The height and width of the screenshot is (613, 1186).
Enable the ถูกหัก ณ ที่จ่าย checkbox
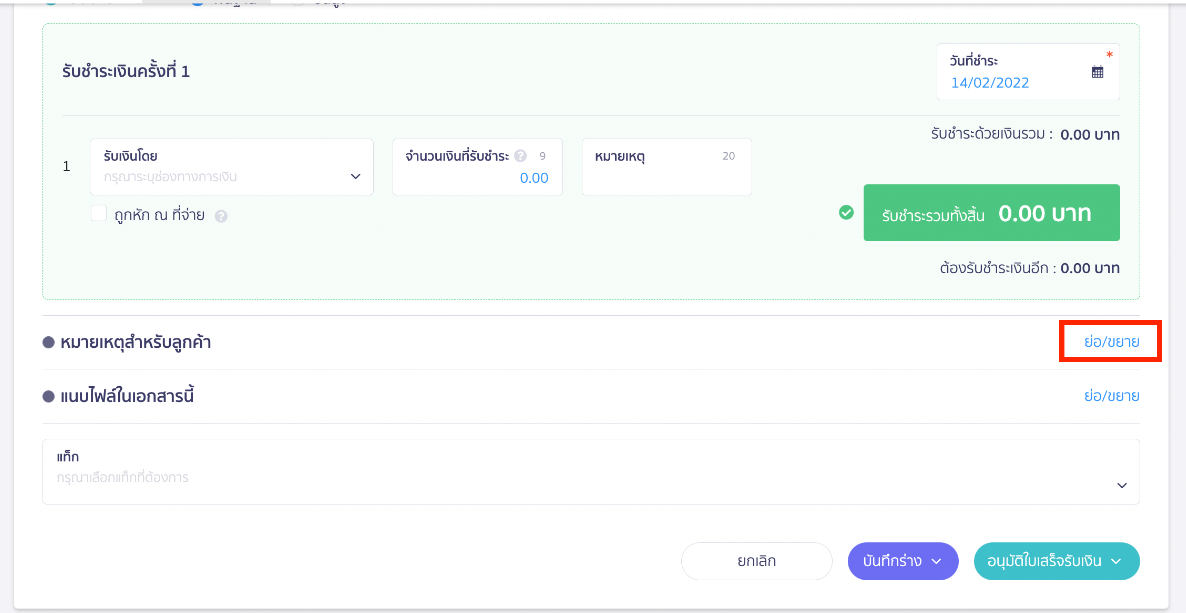coord(98,213)
